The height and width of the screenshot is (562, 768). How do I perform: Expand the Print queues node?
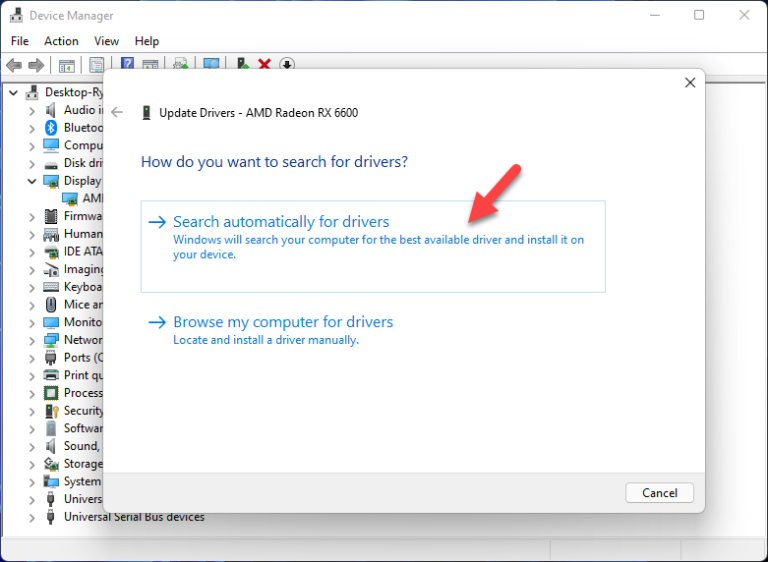[32, 376]
